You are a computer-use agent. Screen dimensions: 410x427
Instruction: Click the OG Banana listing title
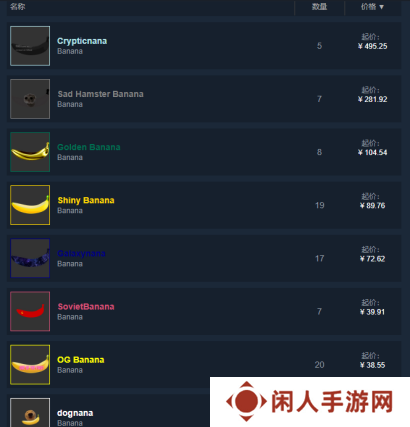coord(81,360)
